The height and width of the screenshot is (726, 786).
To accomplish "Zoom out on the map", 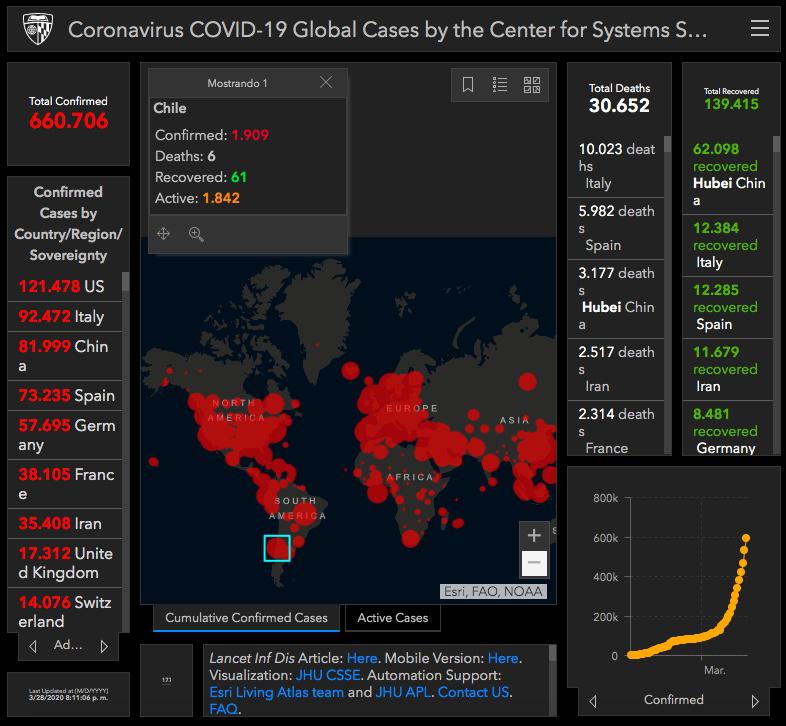I will click(534, 563).
